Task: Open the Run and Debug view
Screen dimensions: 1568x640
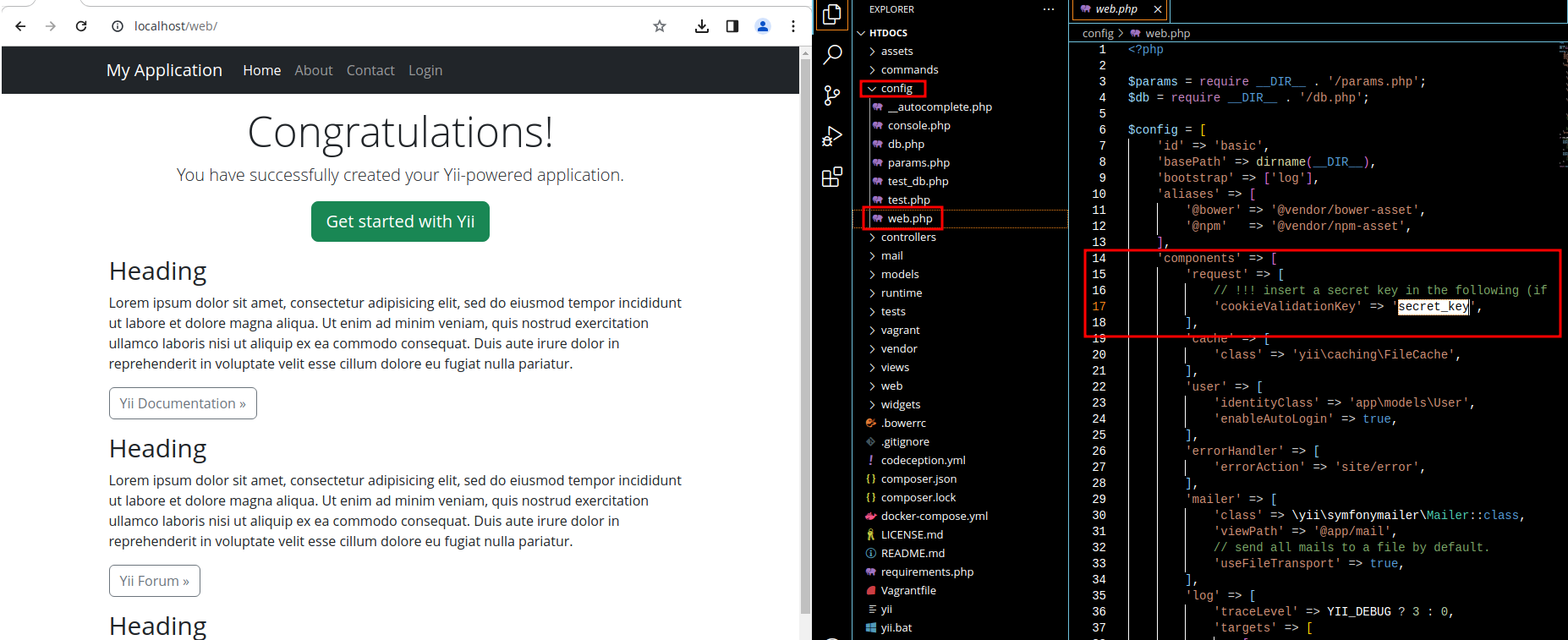Action: coord(832,136)
